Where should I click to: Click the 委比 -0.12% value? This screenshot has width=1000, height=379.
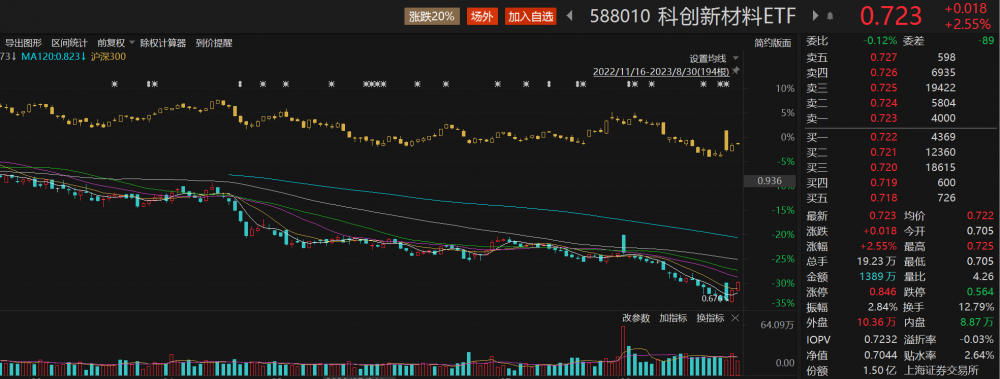[880, 41]
